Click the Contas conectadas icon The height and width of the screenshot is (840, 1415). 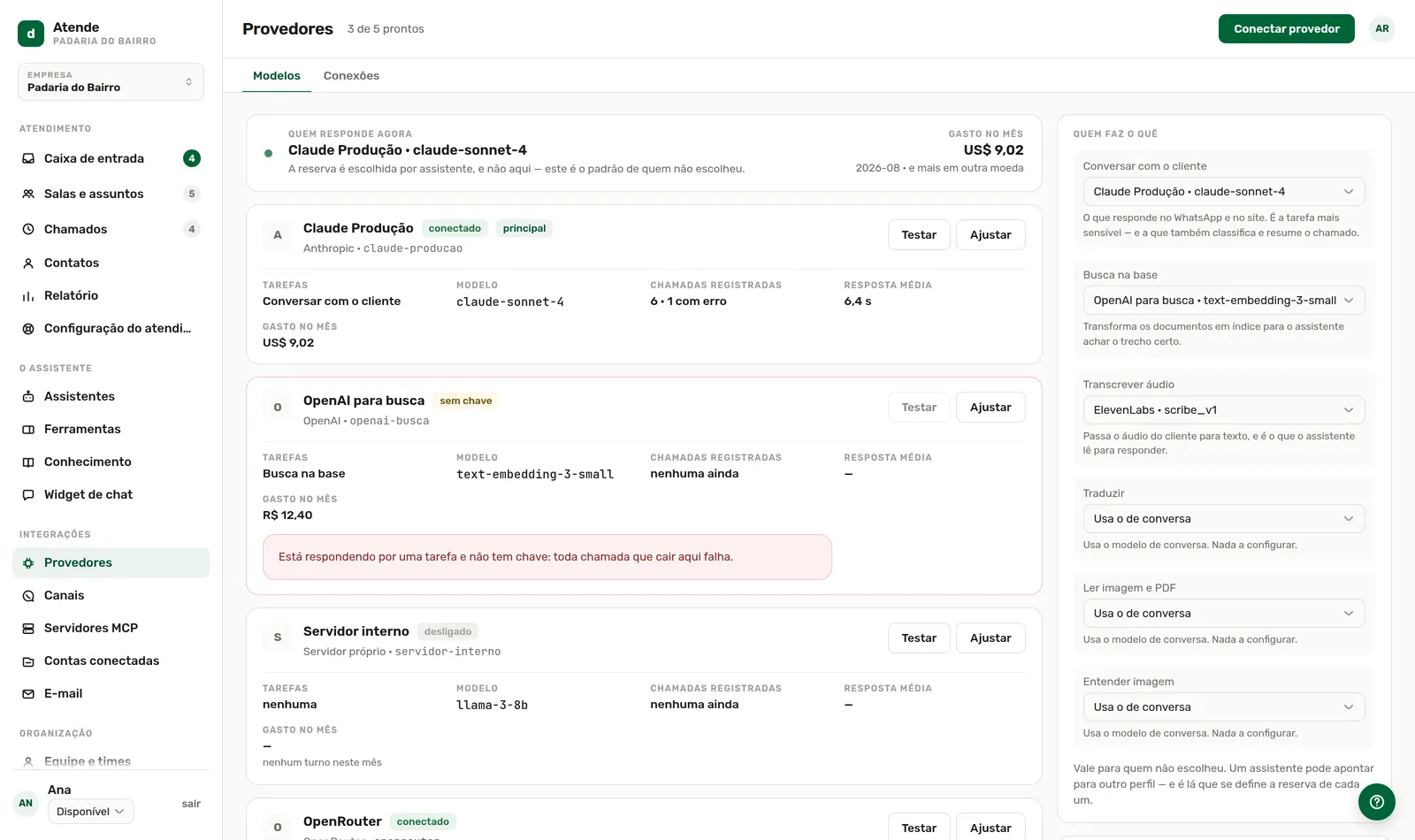(28, 661)
